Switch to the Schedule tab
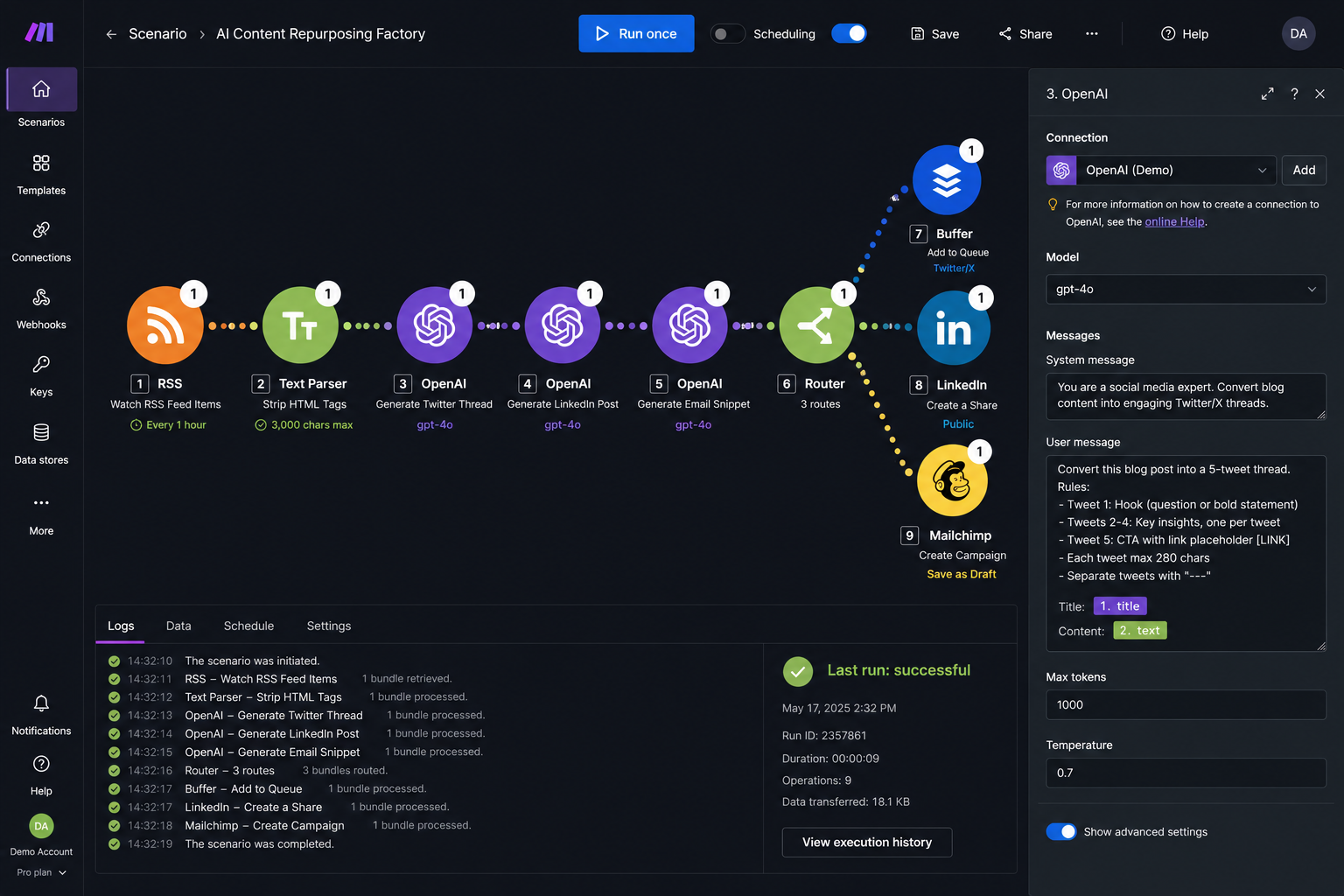The width and height of the screenshot is (1344, 896). tap(248, 626)
